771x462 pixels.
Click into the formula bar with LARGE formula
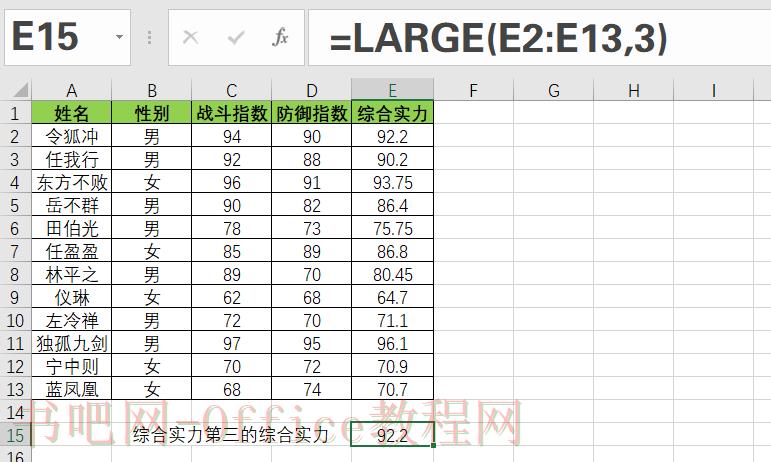tap(539, 37)
